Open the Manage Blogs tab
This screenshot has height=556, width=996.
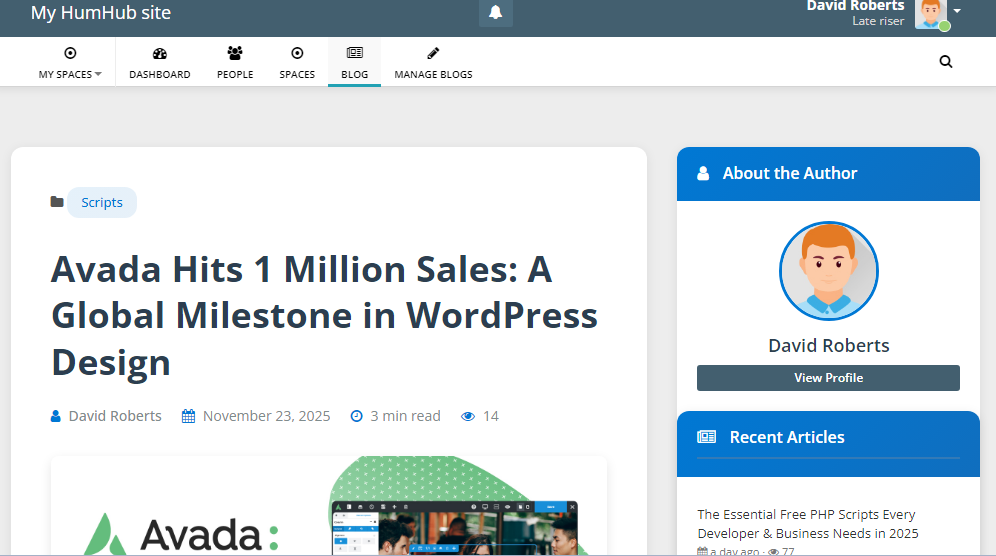click(x=433, y=62)
